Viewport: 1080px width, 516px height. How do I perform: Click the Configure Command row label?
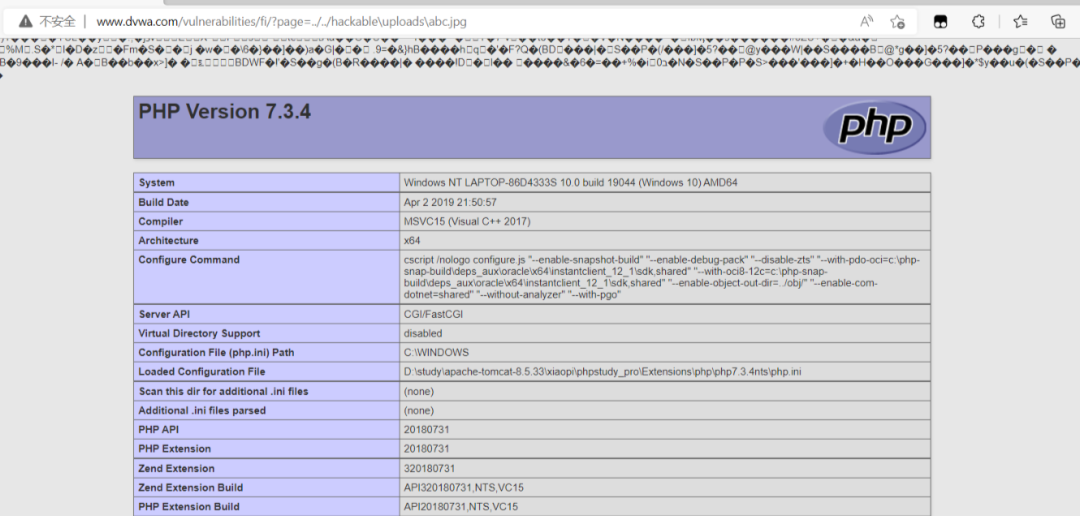189,260
